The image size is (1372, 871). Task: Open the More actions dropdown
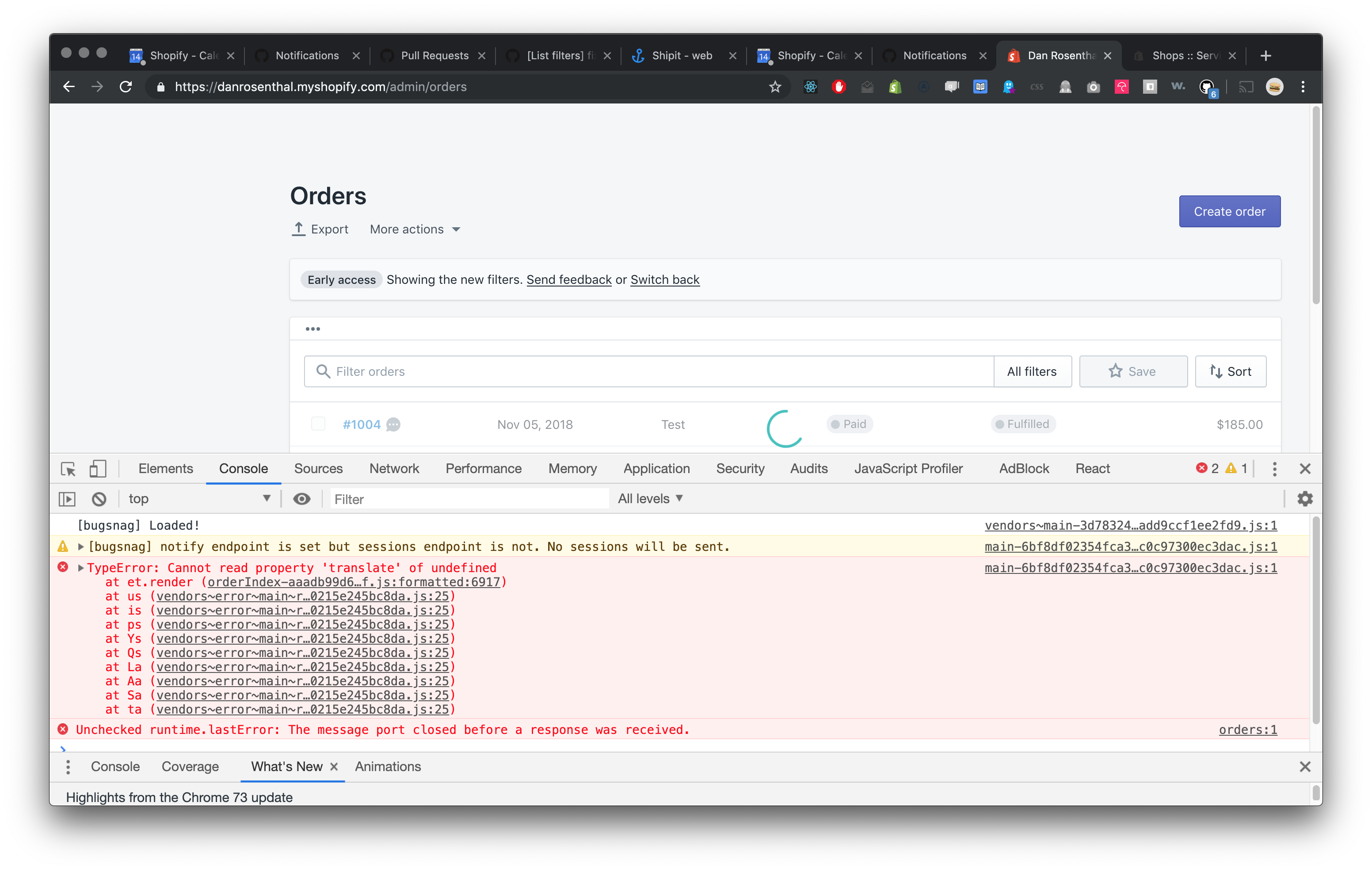point(415,229)
